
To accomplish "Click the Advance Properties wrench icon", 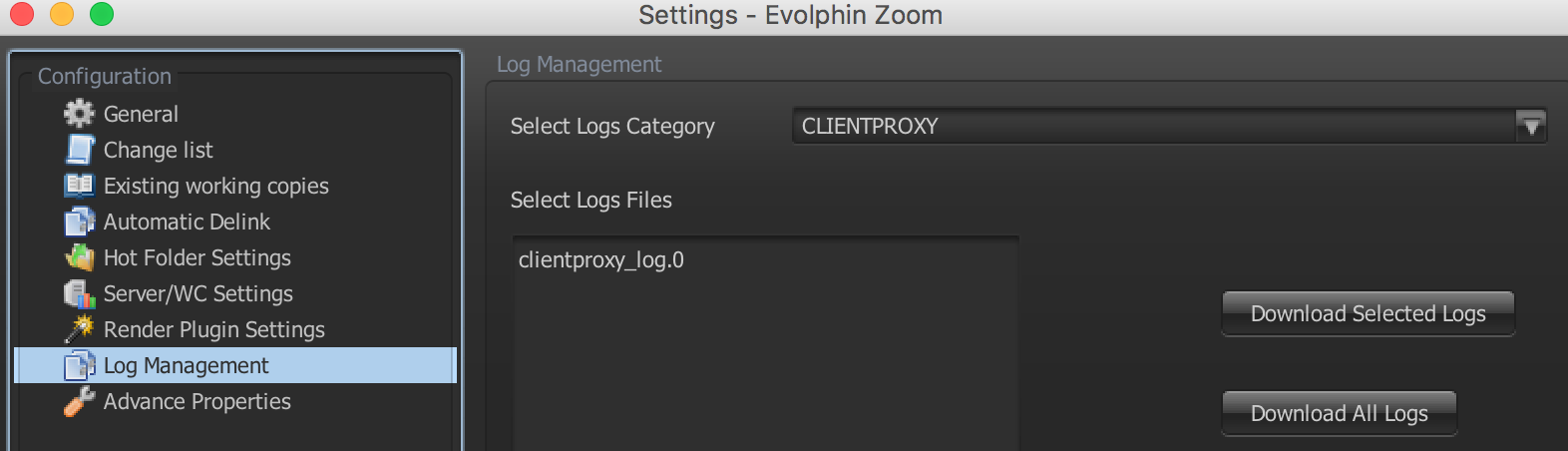I will click(79, 401).
